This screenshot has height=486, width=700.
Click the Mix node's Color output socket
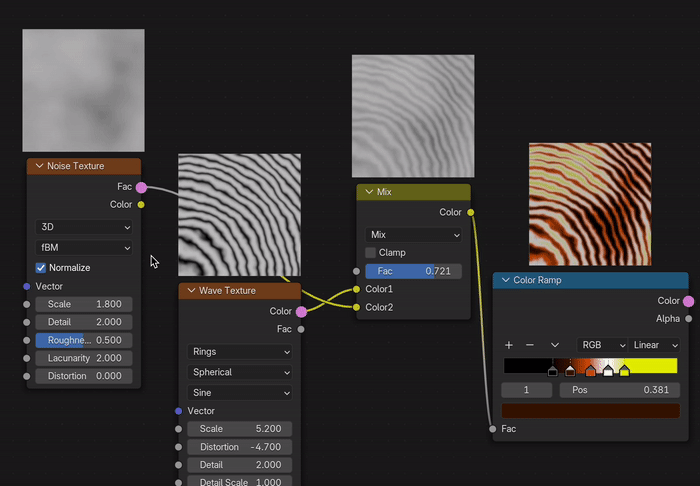tap(471, 212)
